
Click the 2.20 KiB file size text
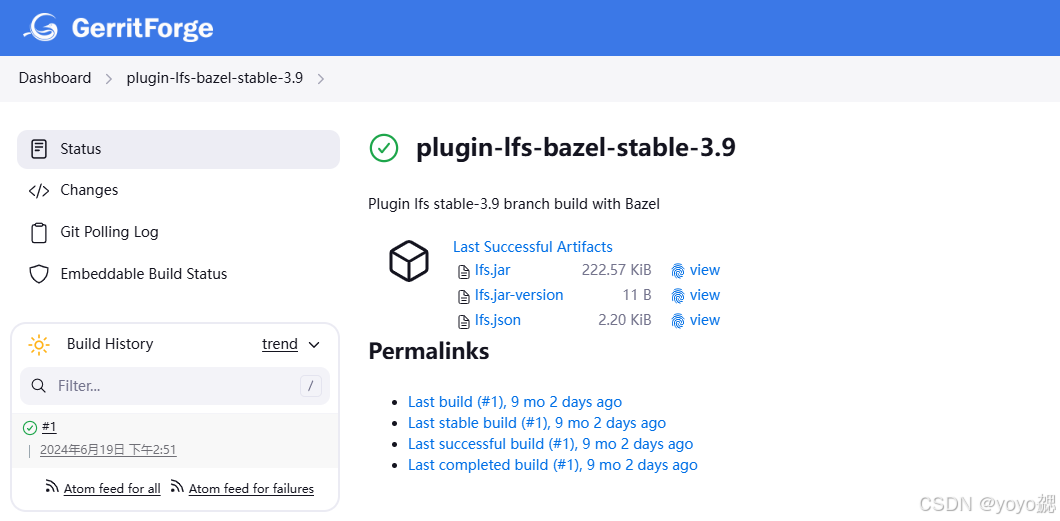tap(625, 320)
